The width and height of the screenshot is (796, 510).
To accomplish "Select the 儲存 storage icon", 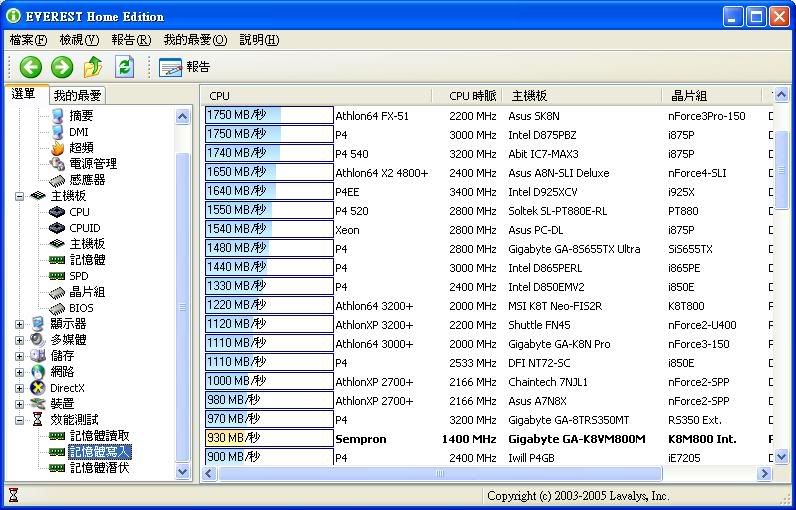I will [x=38, y=356].
